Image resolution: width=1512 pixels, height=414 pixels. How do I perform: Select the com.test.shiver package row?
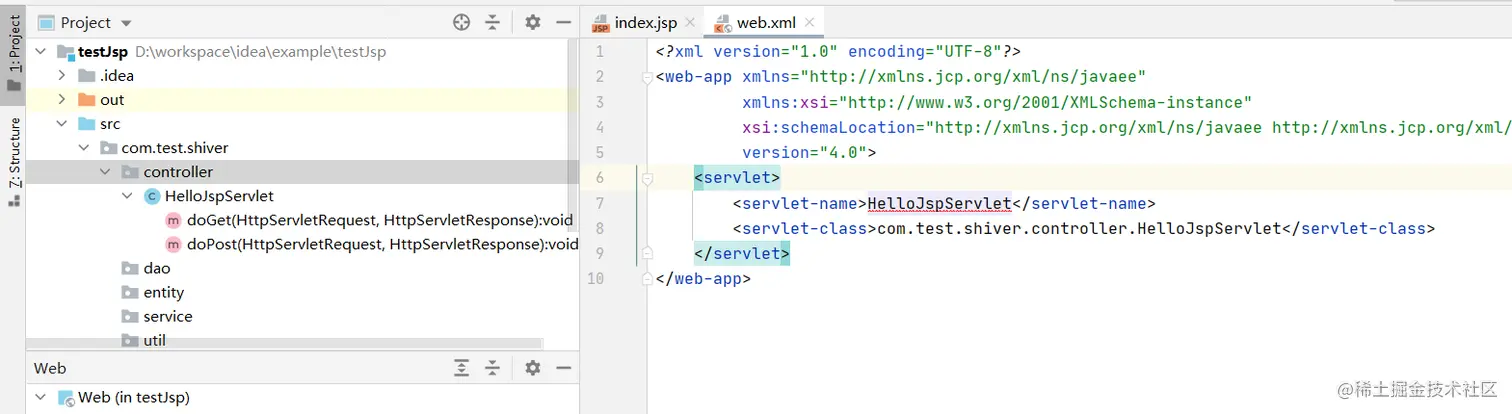point(300,148)
